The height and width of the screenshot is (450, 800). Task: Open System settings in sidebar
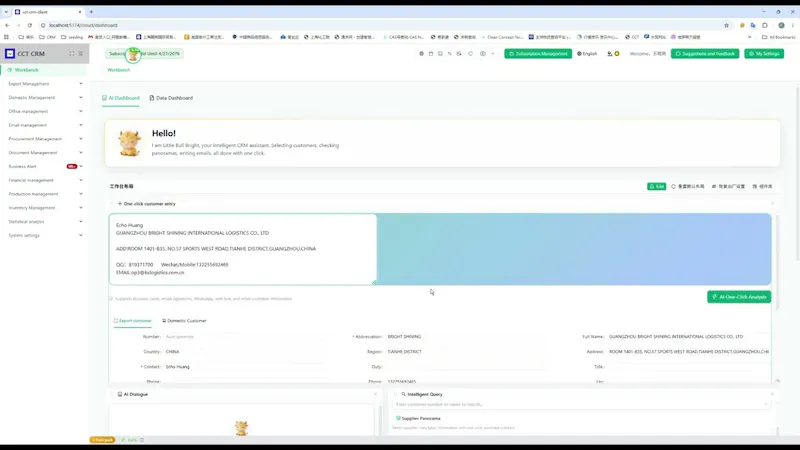[44, 235]
